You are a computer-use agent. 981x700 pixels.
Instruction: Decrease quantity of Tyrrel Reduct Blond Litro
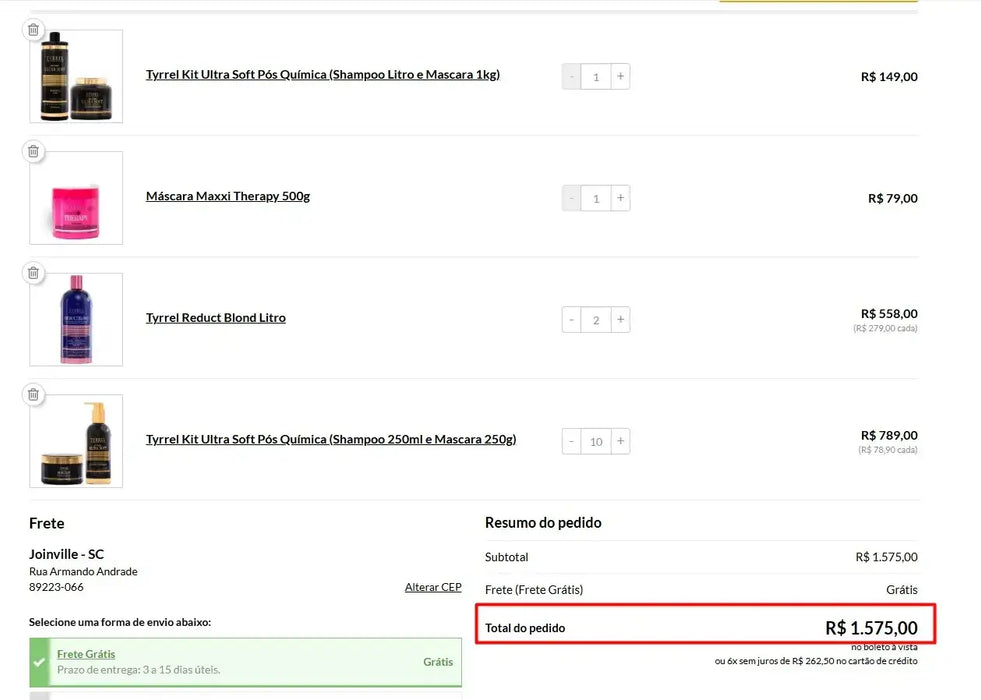572,320
